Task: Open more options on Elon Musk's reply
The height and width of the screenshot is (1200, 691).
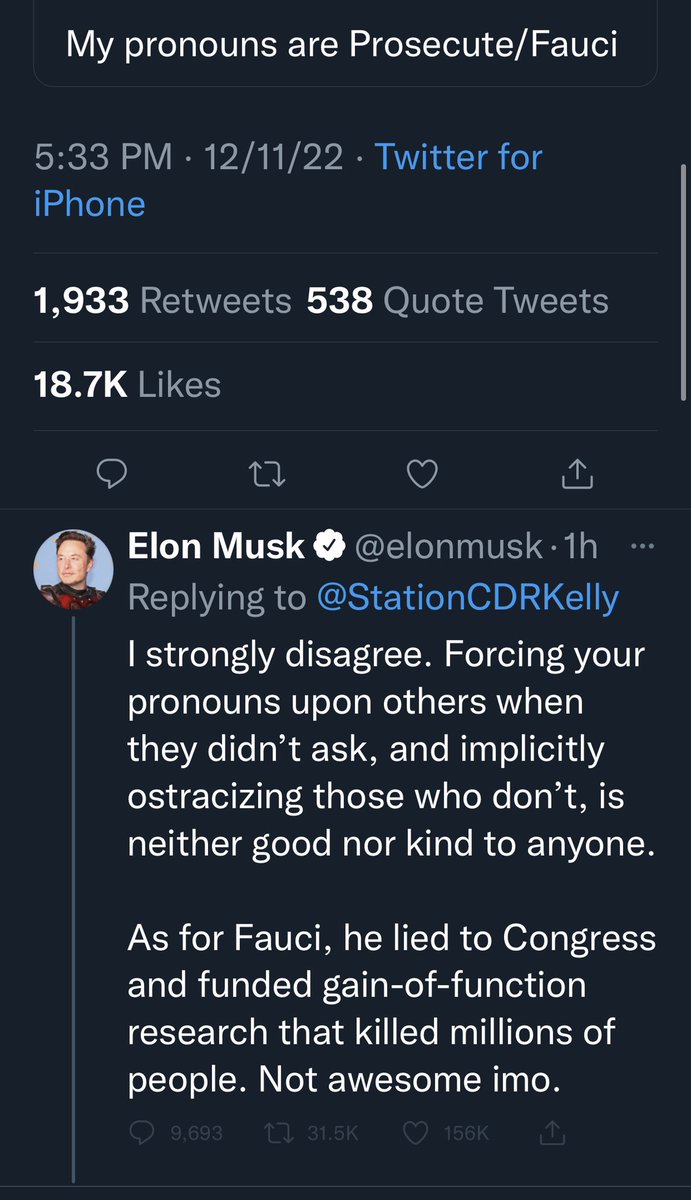Action: pos(639,546)
